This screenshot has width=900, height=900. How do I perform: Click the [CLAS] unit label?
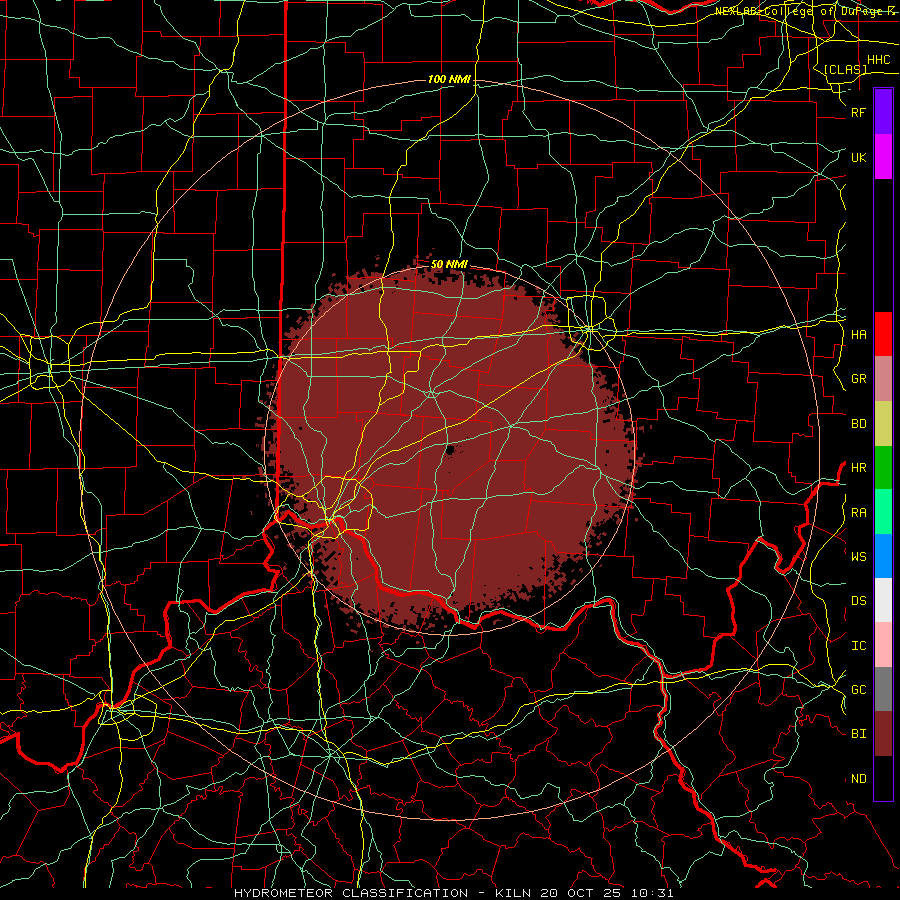(x=845, y=69)
